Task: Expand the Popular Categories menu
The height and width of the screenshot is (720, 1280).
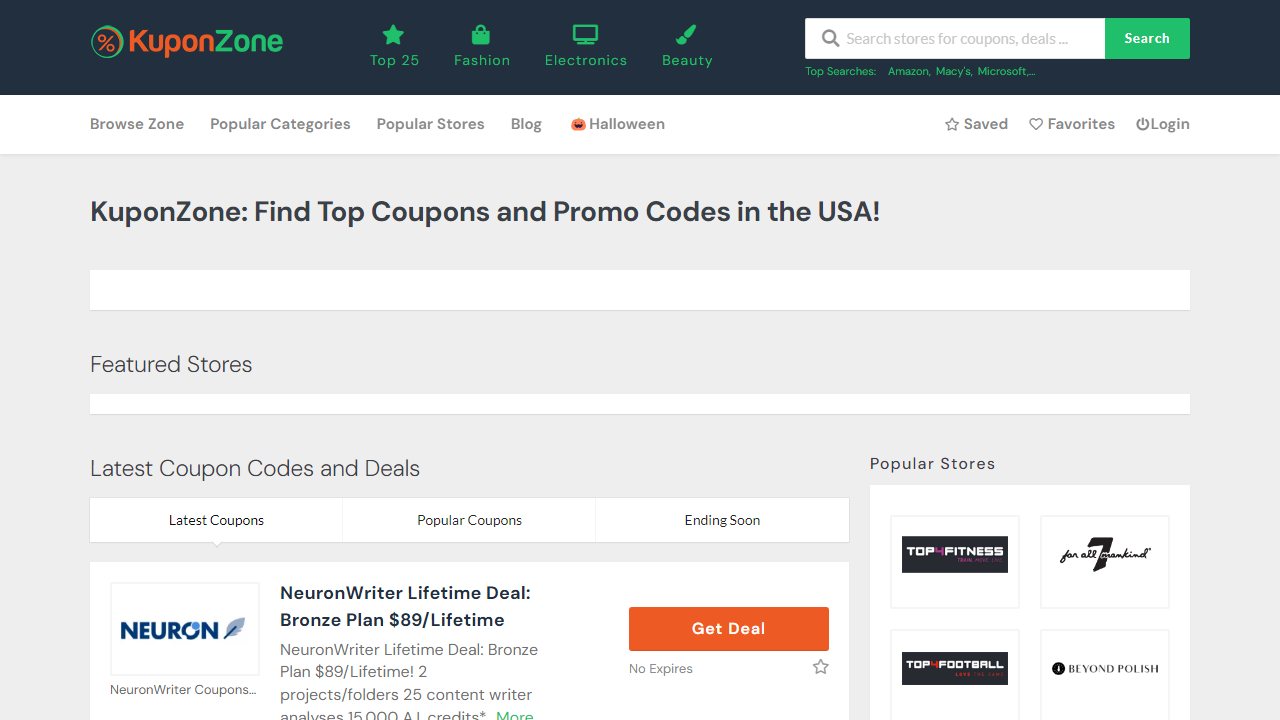Action: pyautogui.click(x=280, y=124)
